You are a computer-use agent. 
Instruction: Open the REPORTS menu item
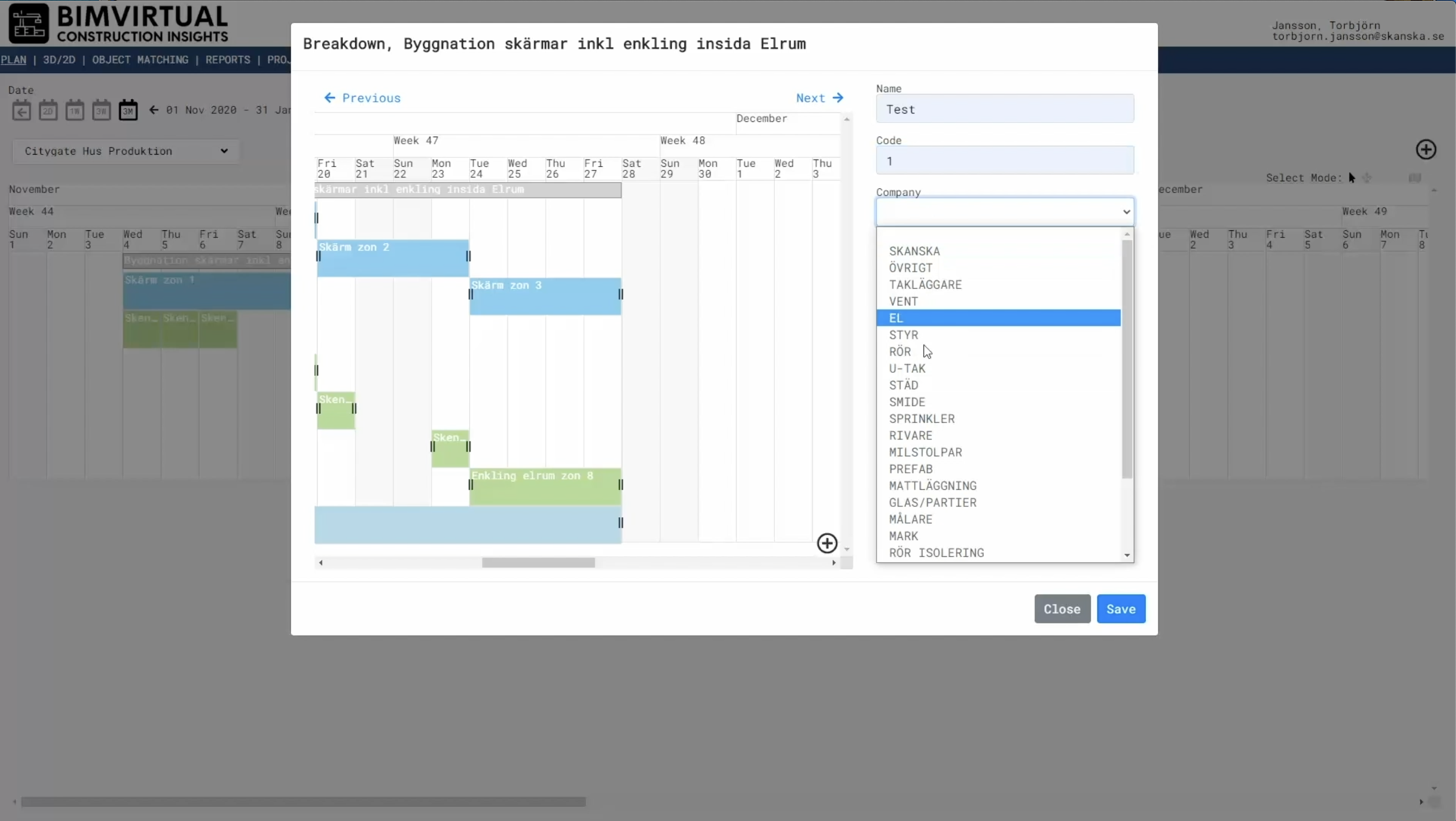[228, 60]
